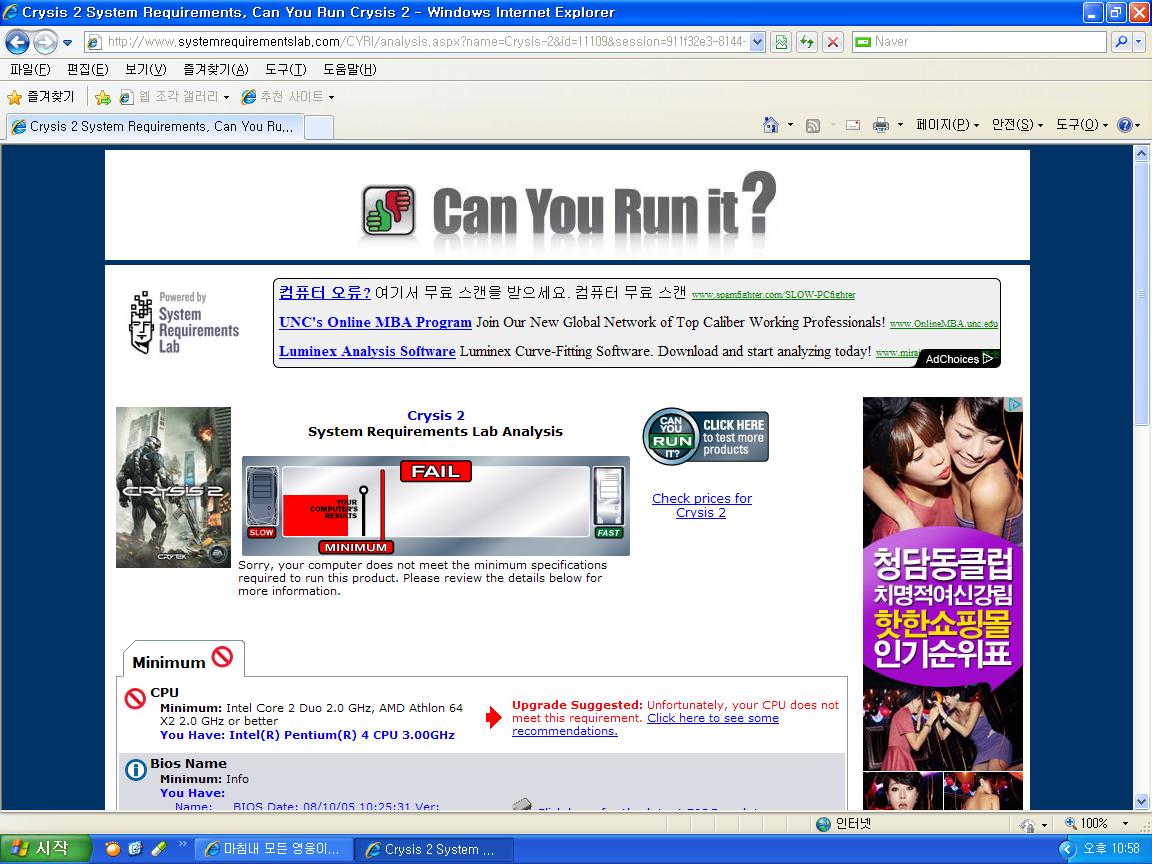Open the zoom level 100% dropdown

tap(1125, 824)
